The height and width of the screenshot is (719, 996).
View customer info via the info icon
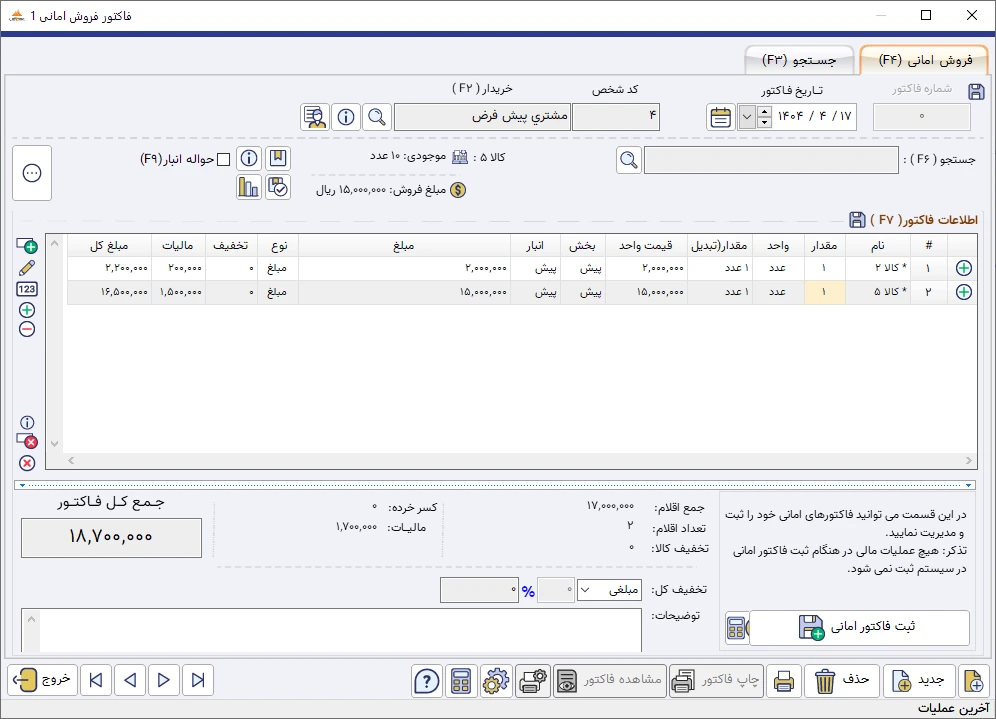coord(345,117)
